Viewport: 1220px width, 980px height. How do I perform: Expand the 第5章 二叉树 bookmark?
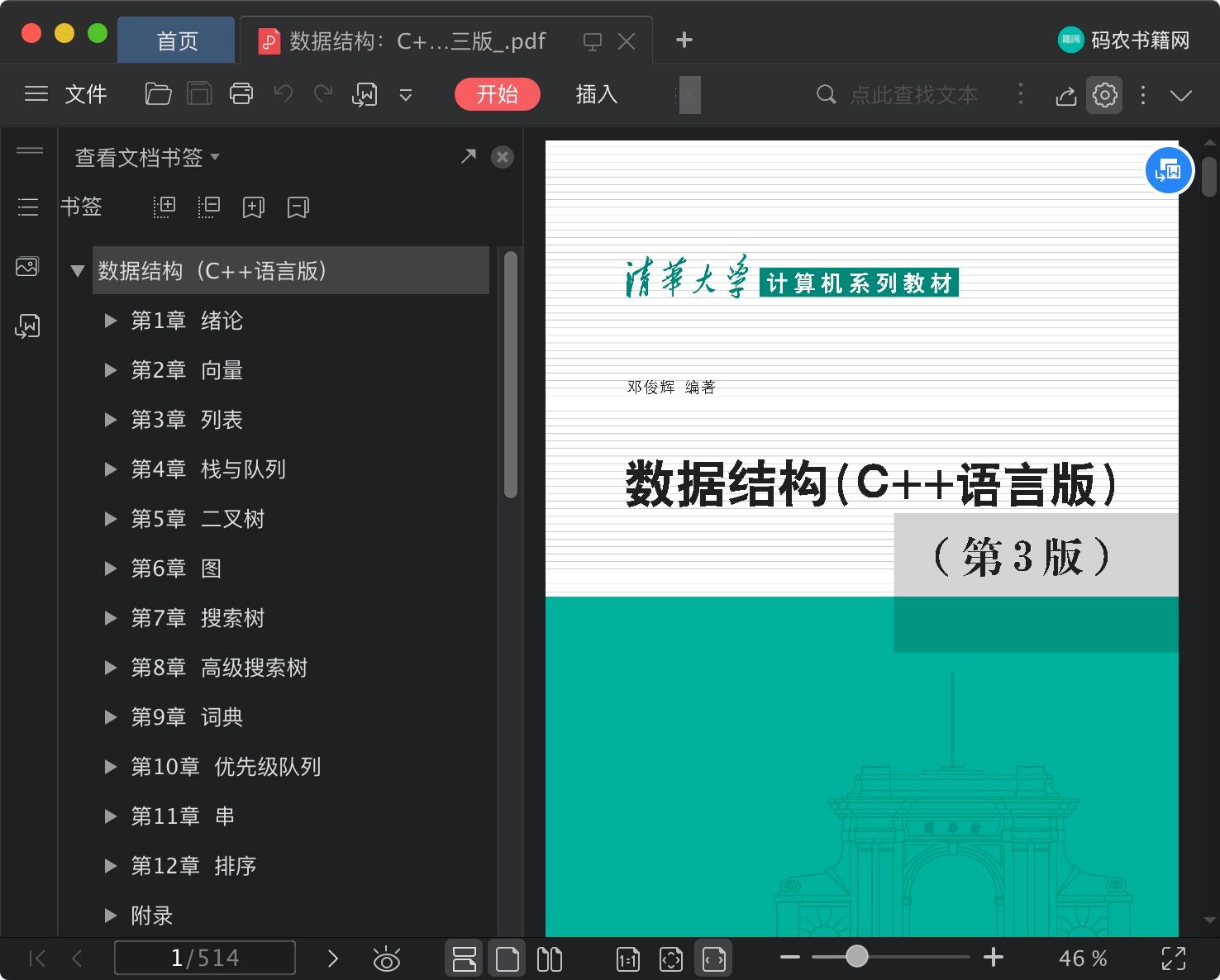pos(110,519)
